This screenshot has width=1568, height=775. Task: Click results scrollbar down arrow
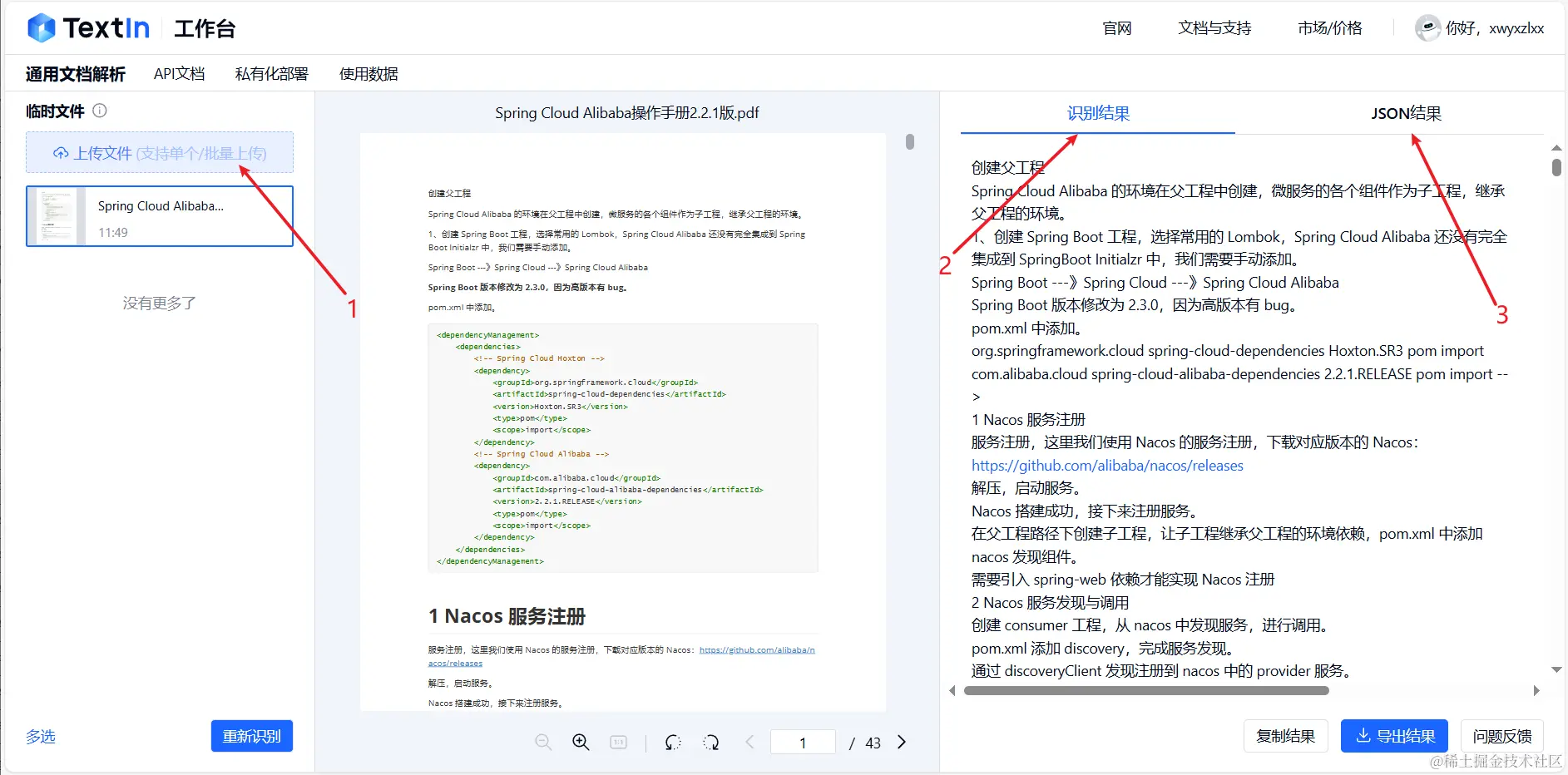pos(1556,669)
